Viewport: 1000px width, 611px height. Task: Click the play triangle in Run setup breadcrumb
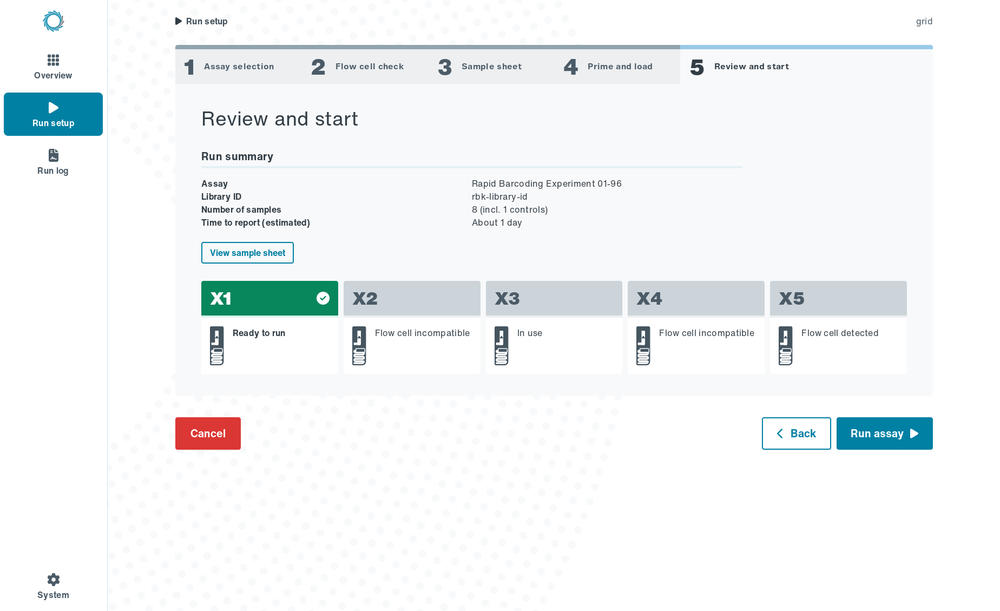click(179, 21)
